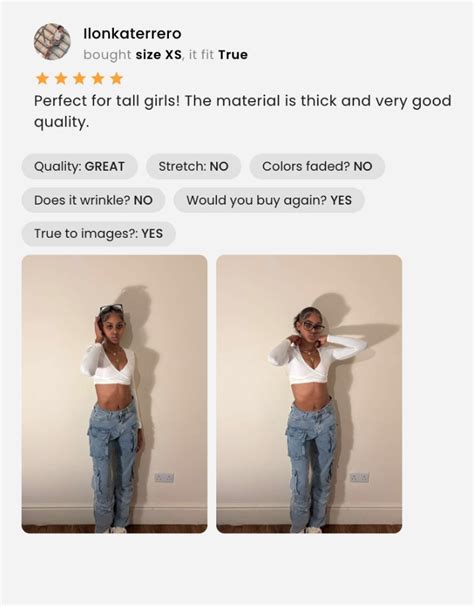This screenshot has width=474, height=606.
Task: Select the Colors faded? NO tag
Action: 317,167
